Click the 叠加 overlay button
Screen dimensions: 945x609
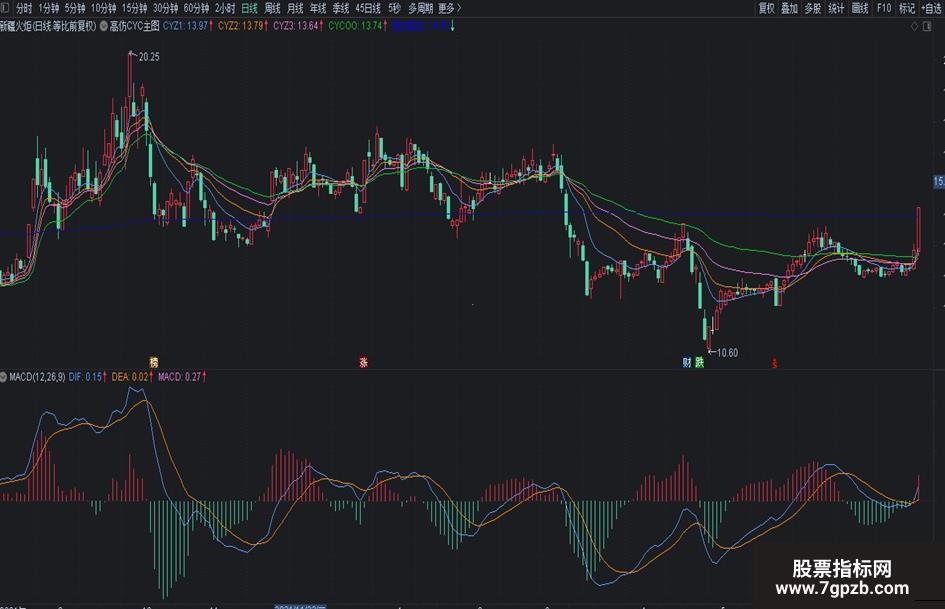(x=790, y=8)
